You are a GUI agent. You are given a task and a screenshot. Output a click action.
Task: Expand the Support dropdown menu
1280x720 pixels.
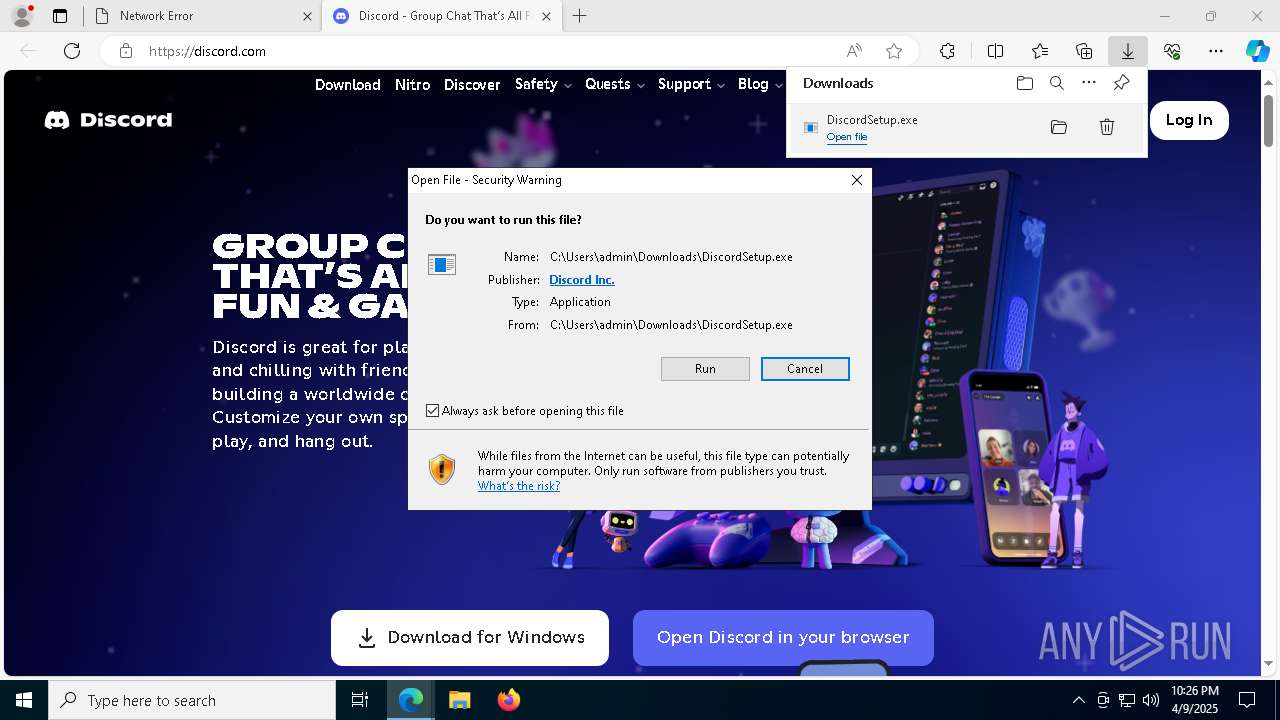pos(691,84)
